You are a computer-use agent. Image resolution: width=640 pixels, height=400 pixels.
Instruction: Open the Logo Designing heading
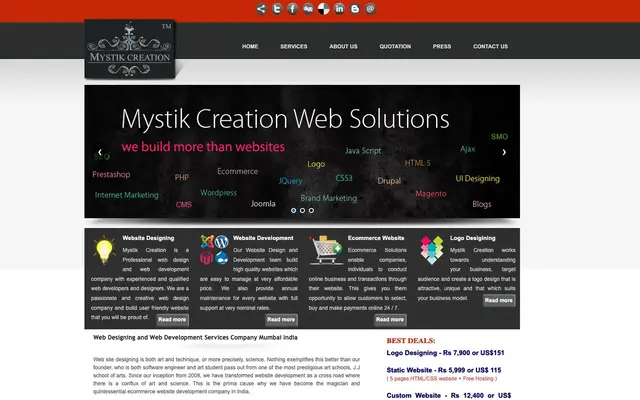(473, 238)
